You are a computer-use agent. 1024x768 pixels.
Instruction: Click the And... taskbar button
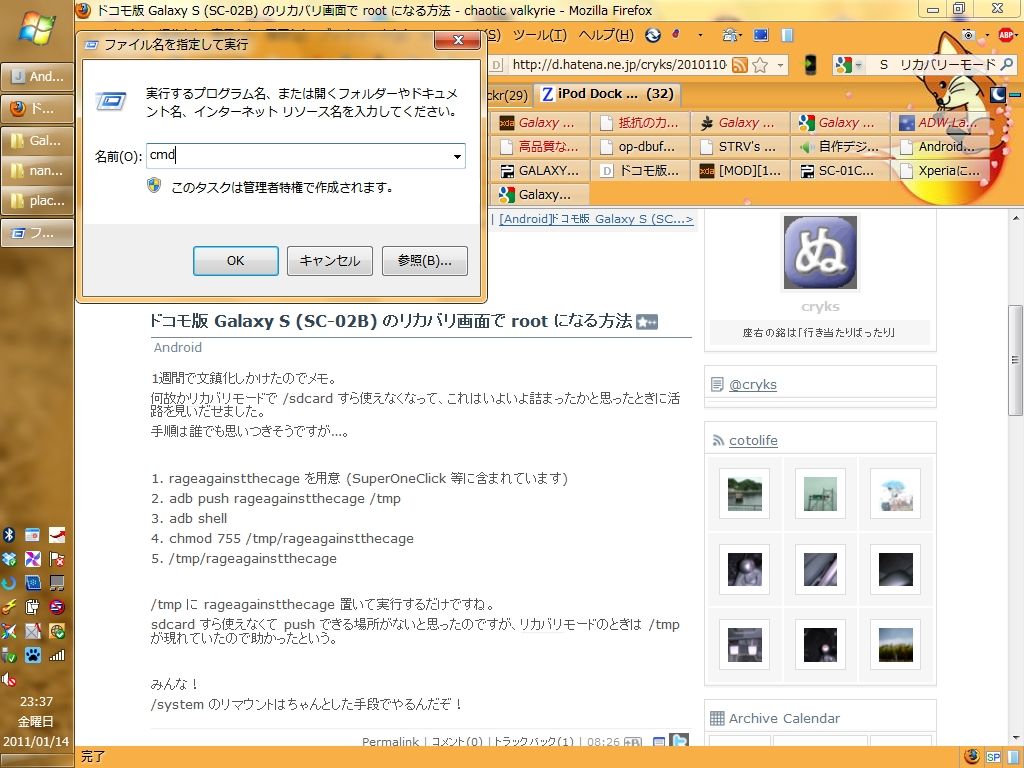[37, 76]
